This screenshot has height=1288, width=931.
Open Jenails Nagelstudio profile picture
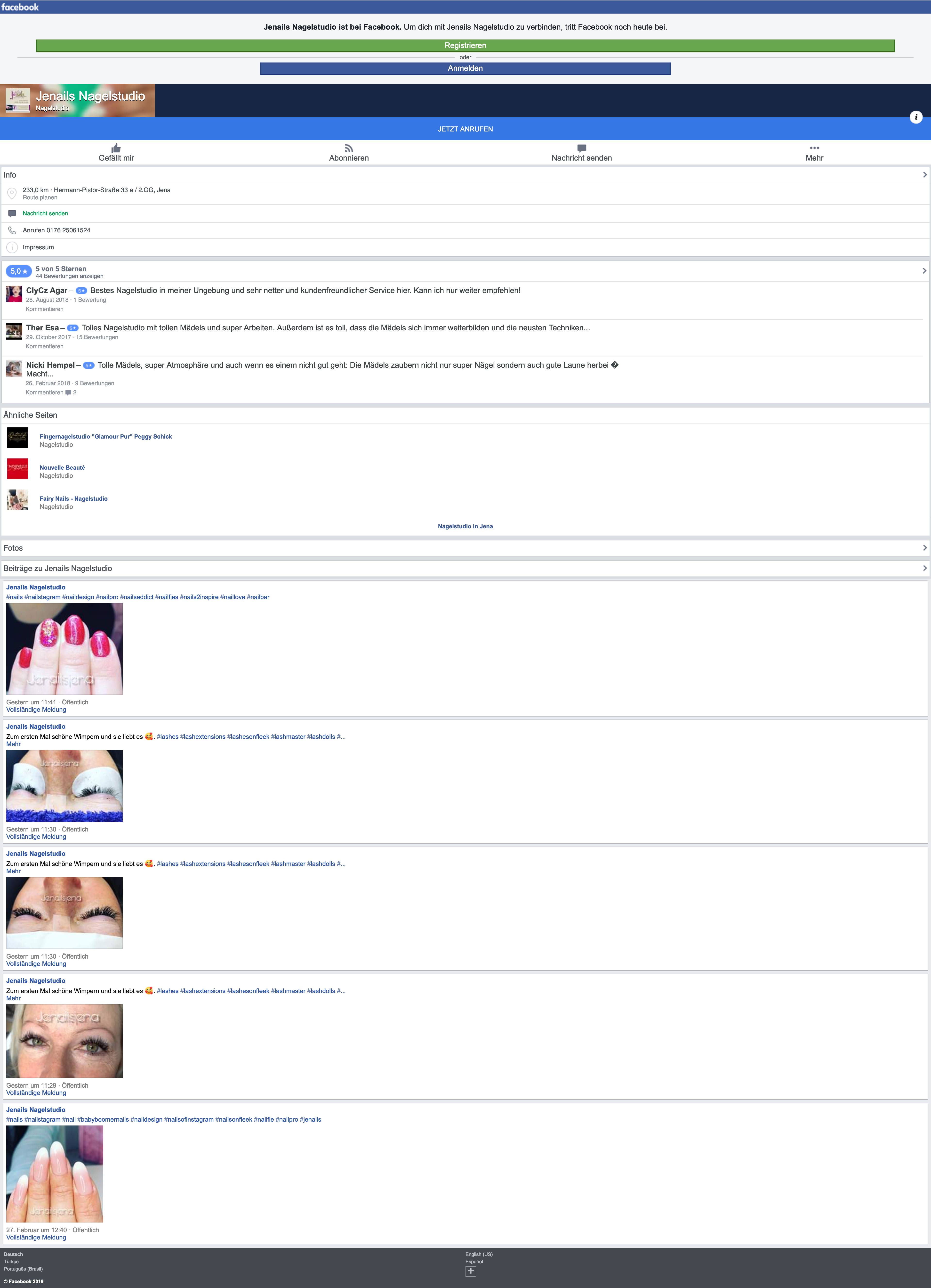click(18, 100)
